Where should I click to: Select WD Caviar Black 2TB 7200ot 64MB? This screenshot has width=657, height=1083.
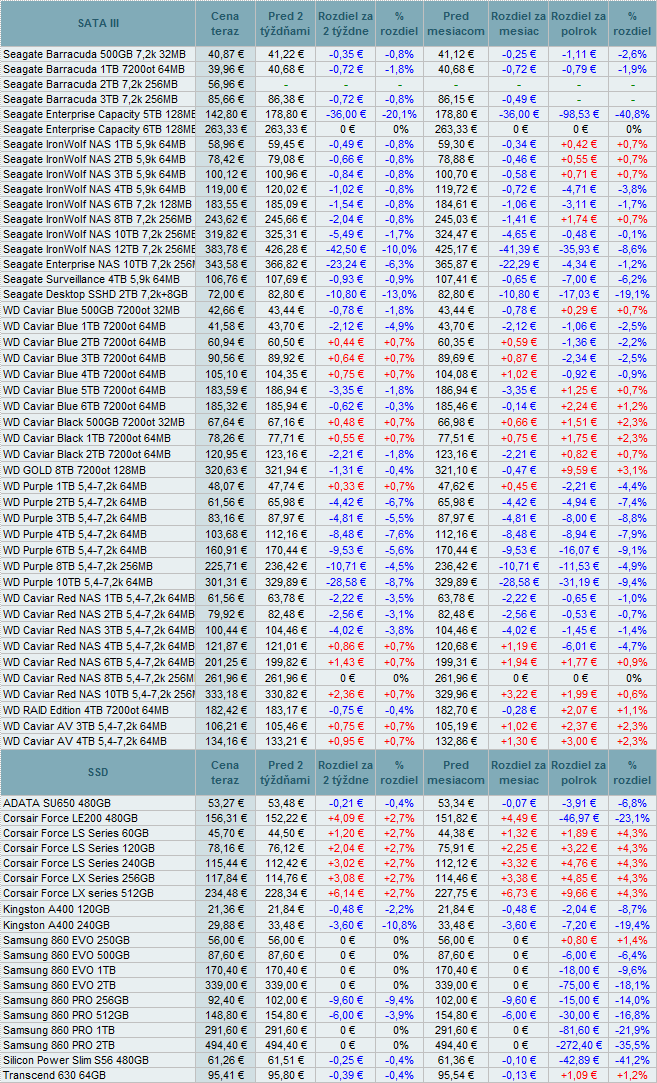point(87,454)
